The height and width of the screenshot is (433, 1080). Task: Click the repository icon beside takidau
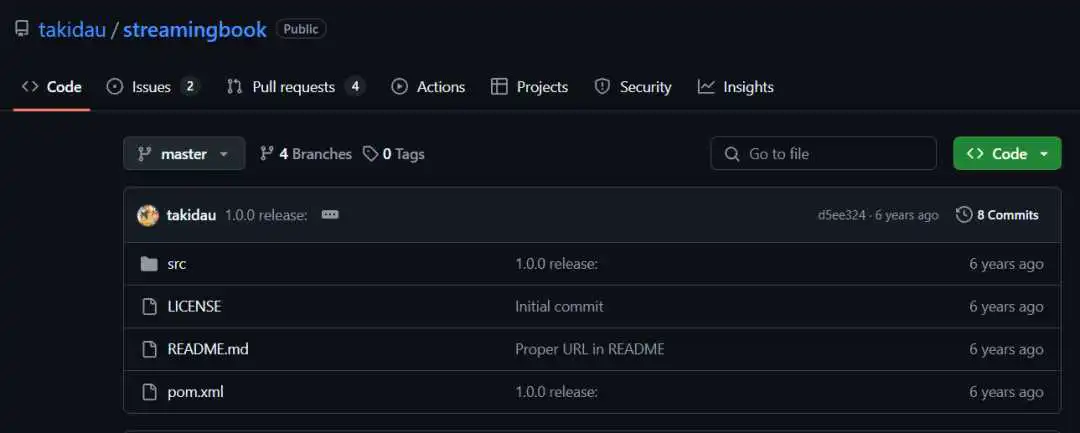coord(22,29)
